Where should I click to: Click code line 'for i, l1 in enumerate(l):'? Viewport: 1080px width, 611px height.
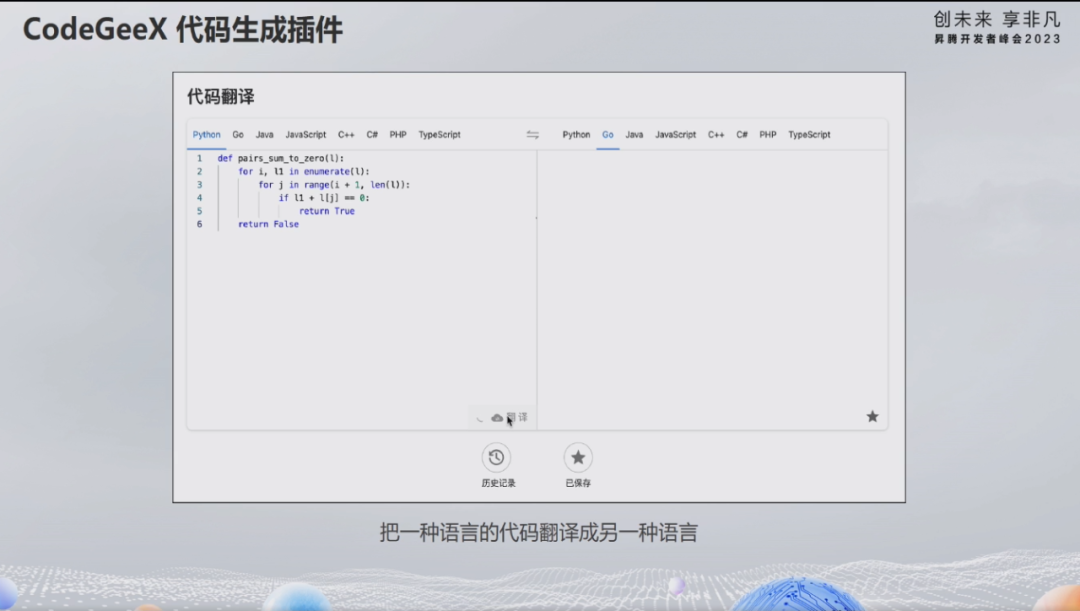(x=304, y=172)
